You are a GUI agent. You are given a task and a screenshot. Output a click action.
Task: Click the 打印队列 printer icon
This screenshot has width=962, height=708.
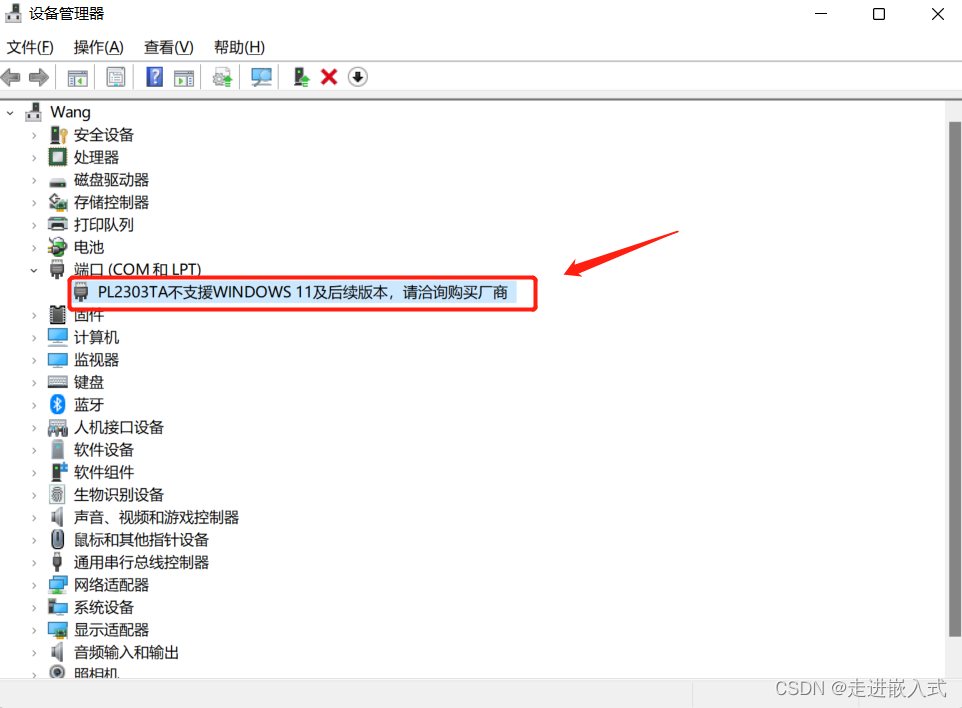(x=58, y=225)
